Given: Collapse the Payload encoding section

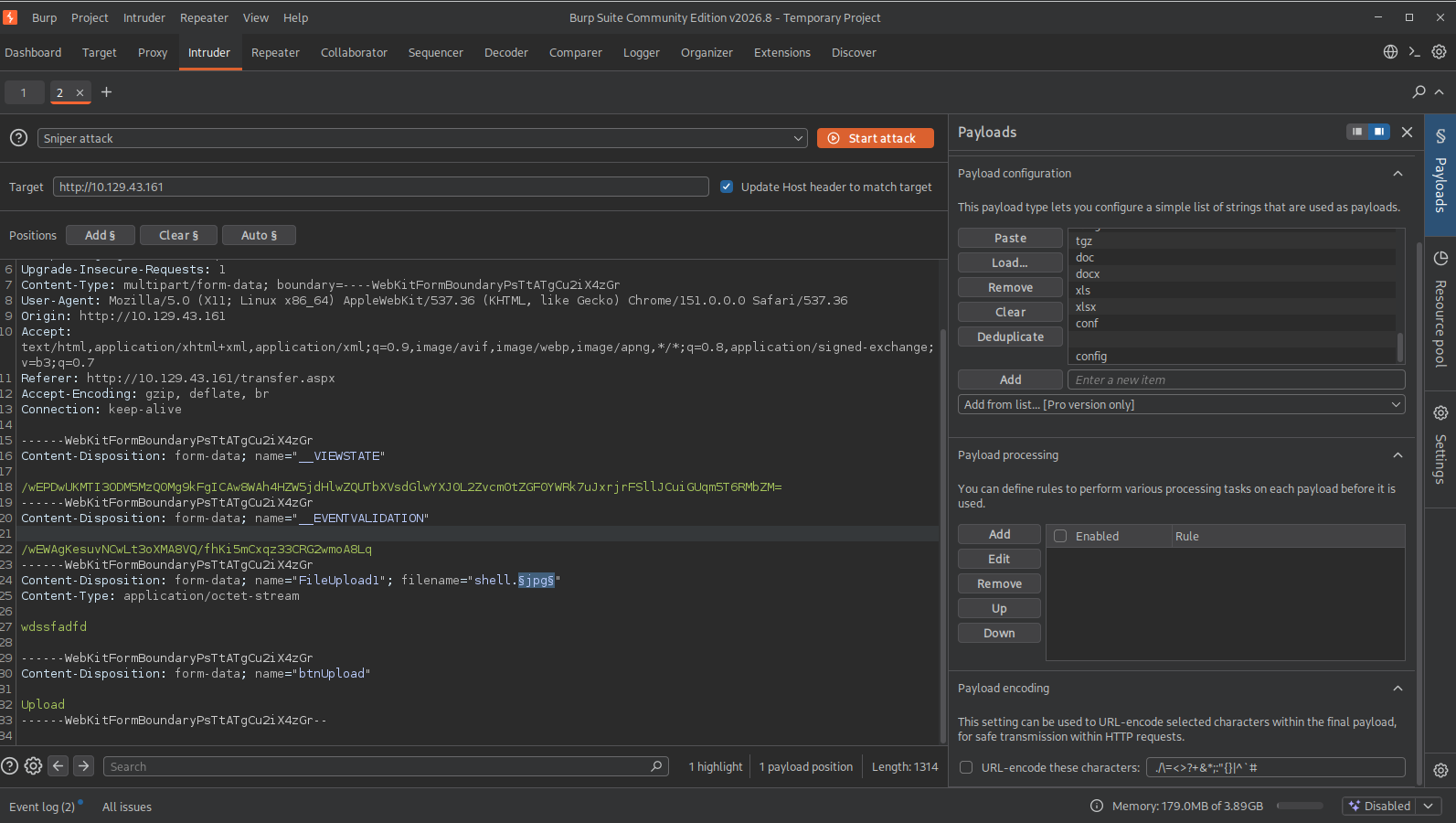Looking at the screenshot, I should 1398,689.
